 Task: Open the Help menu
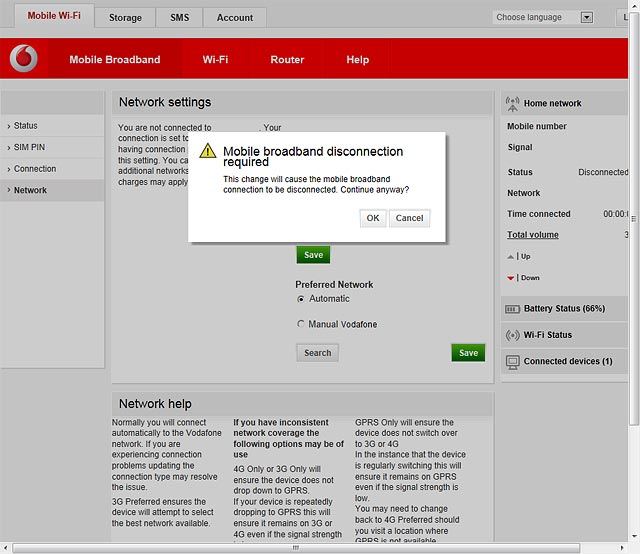click(x=358, y=60)
